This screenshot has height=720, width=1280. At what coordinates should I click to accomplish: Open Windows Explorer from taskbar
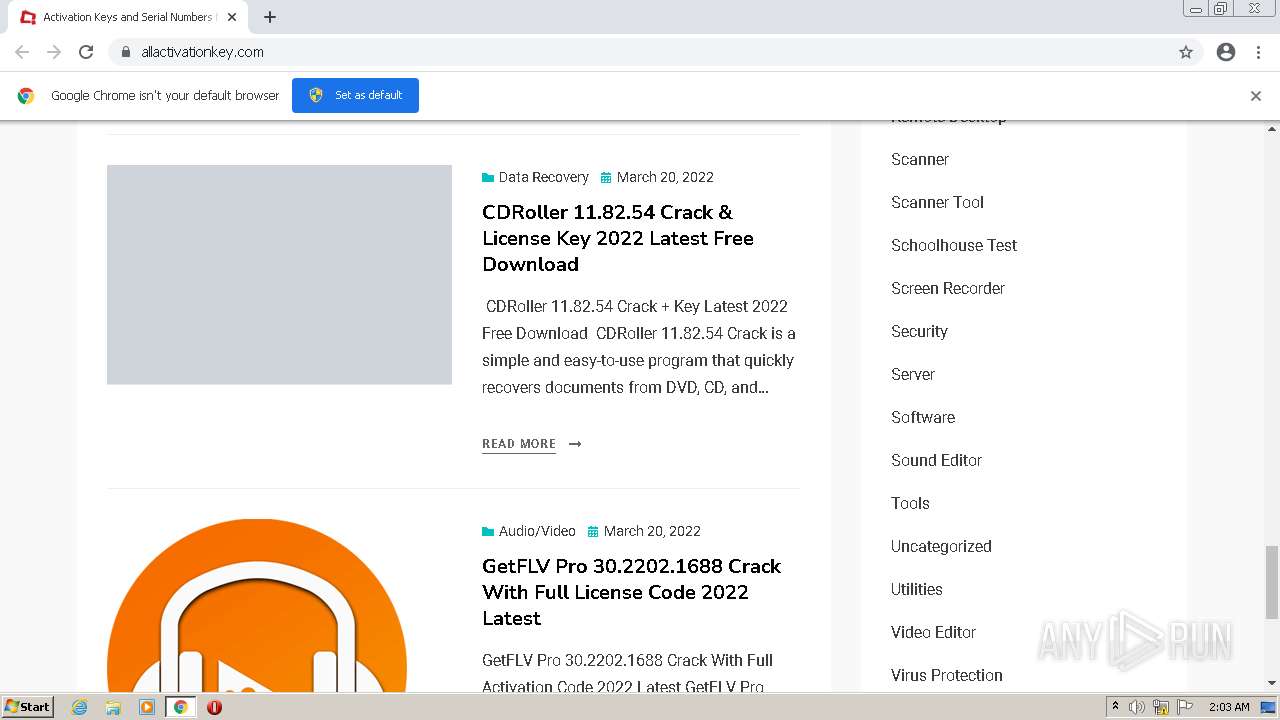pyautogui.click(x=113, y=707)
